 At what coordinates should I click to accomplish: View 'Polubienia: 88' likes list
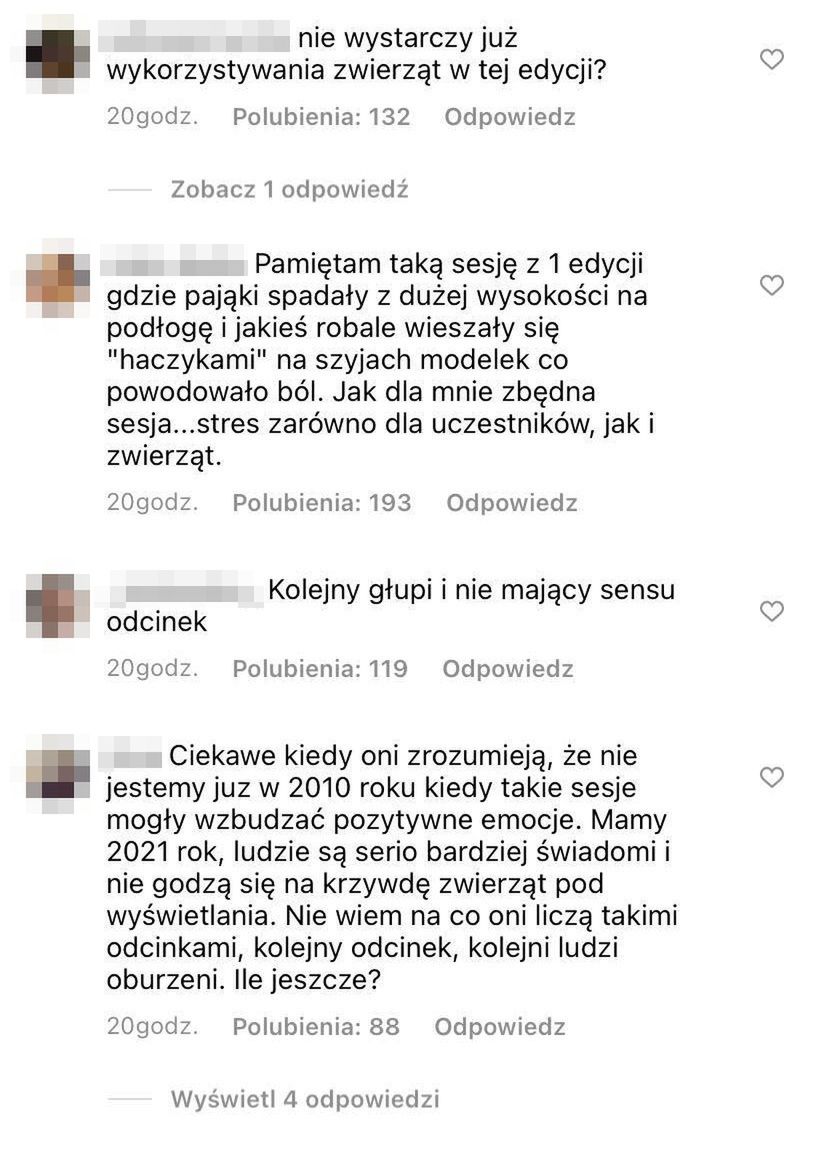point(316,1026)
